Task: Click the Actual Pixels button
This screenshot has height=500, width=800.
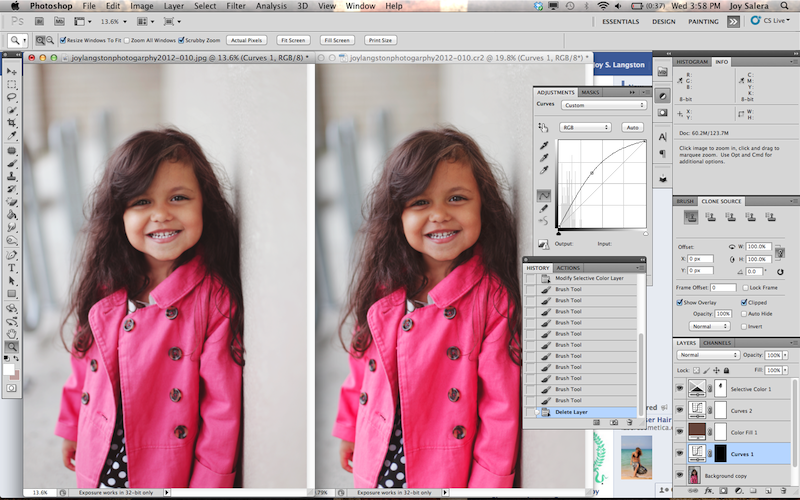Action: coord(246,40)
